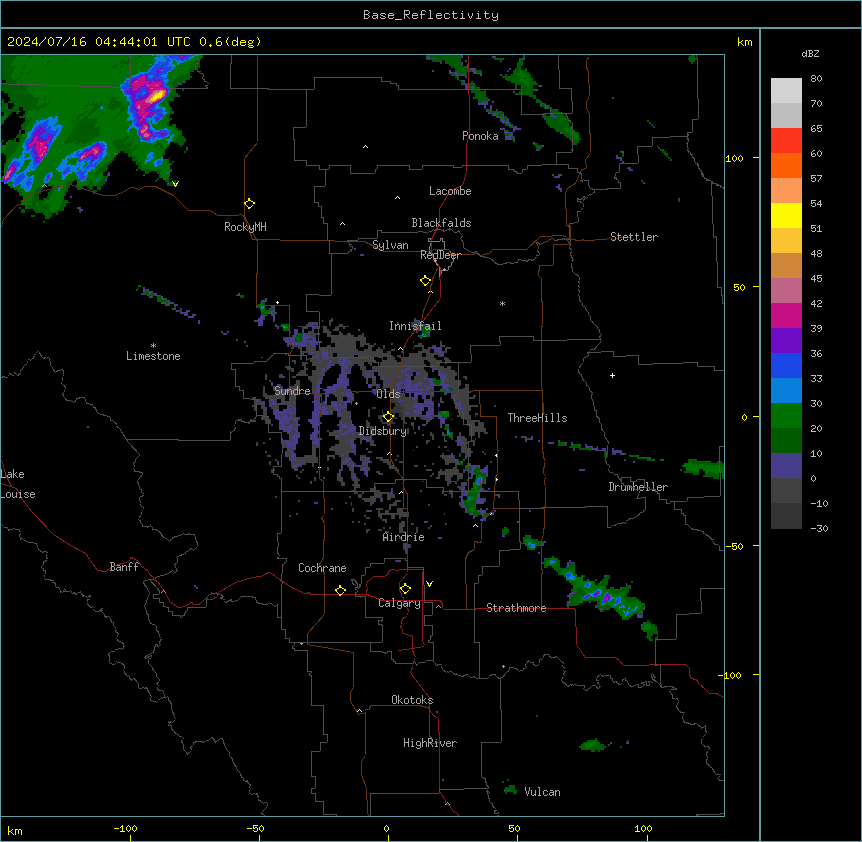Click the -50 tick label on right axis

[x=734, y=546]
